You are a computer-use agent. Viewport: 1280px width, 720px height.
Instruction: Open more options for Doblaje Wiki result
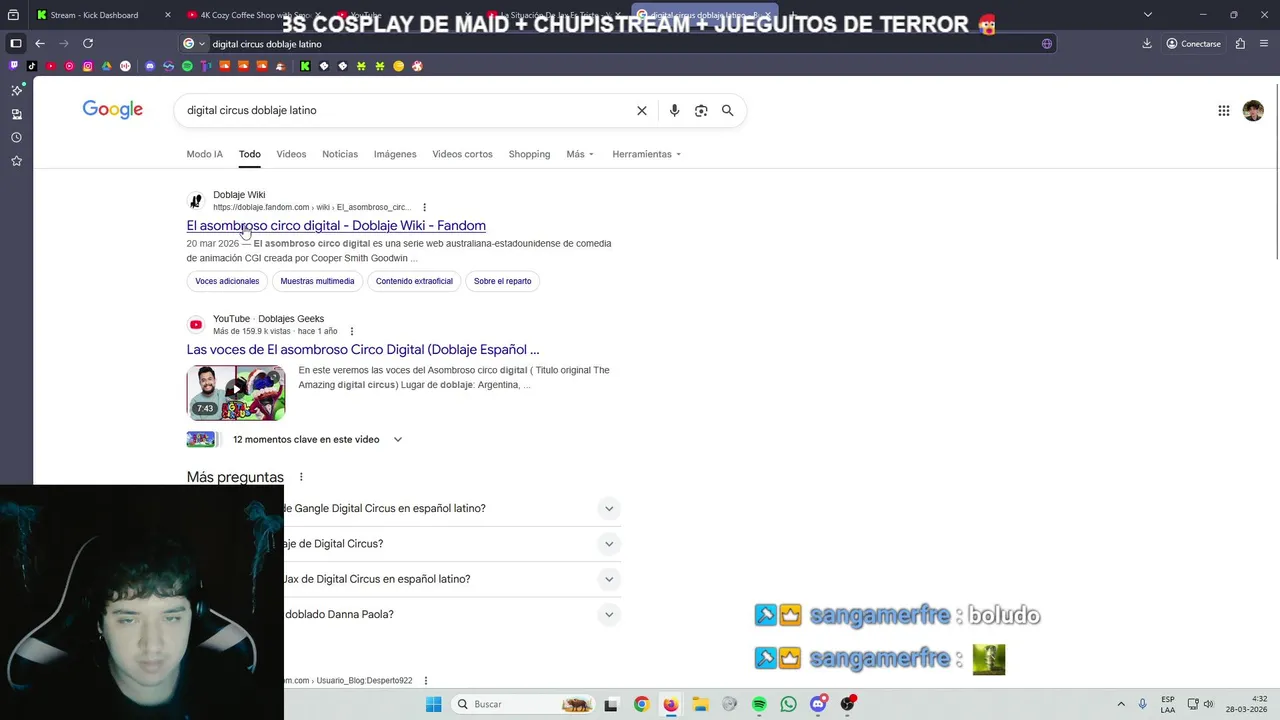coord(424,207)
